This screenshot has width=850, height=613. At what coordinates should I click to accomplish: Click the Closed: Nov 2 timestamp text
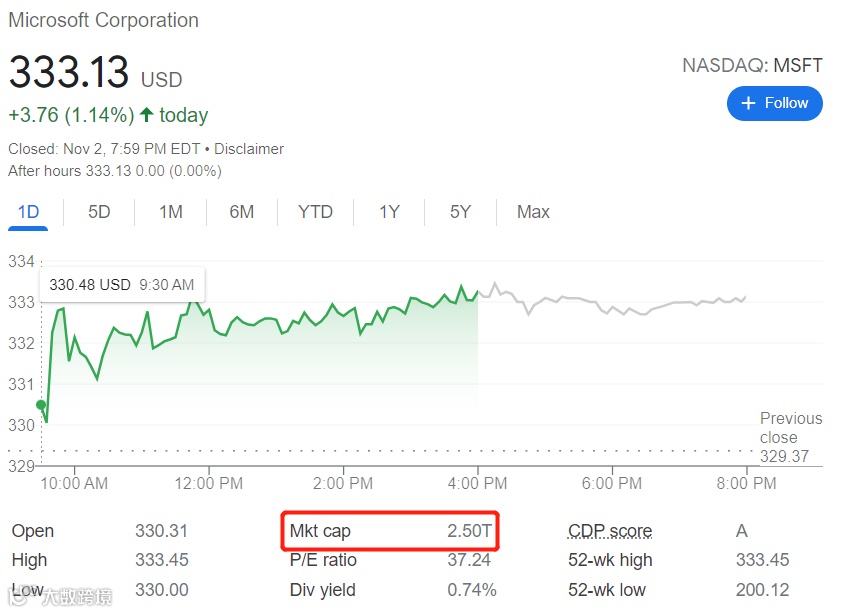[x=104, y=149]
